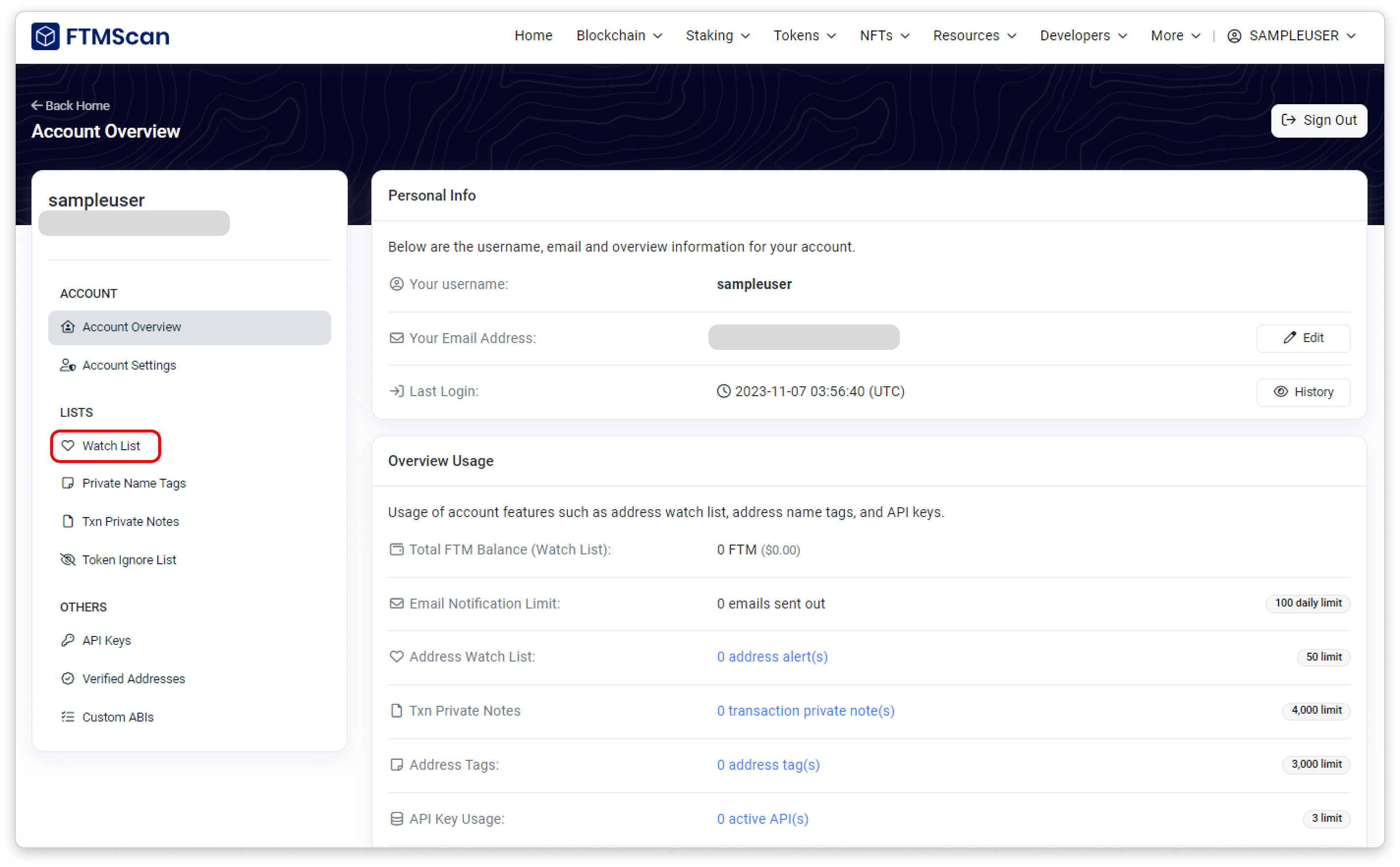Click the file icon beside Txn Private Notes in Overview Usage

coord(396,711)
